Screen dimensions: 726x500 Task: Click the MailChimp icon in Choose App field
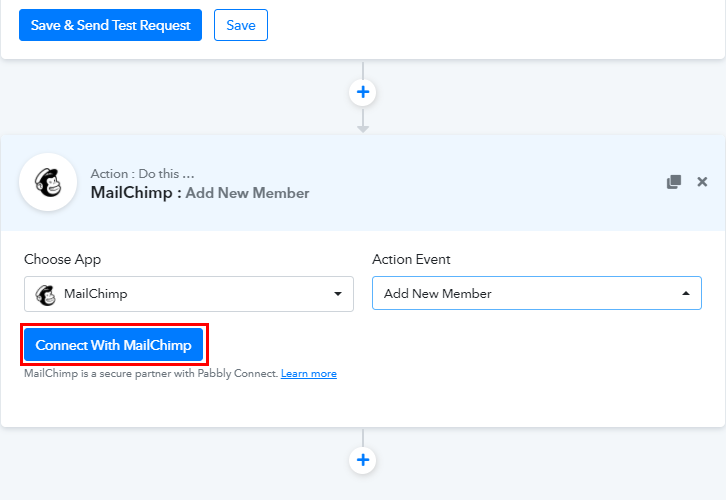point(46,294)
